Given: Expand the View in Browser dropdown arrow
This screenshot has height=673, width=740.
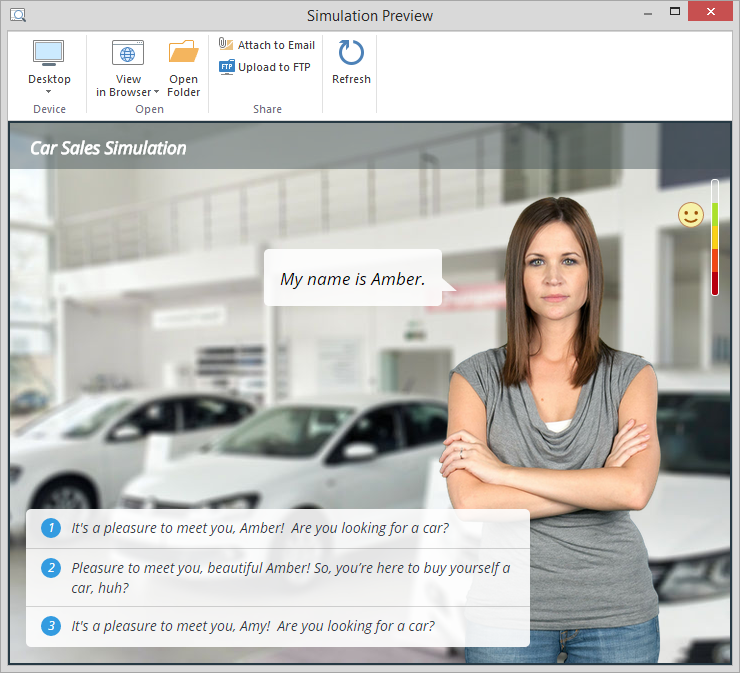Looking at the screenshot, I should pyautogui.click(x=157, y=93).
